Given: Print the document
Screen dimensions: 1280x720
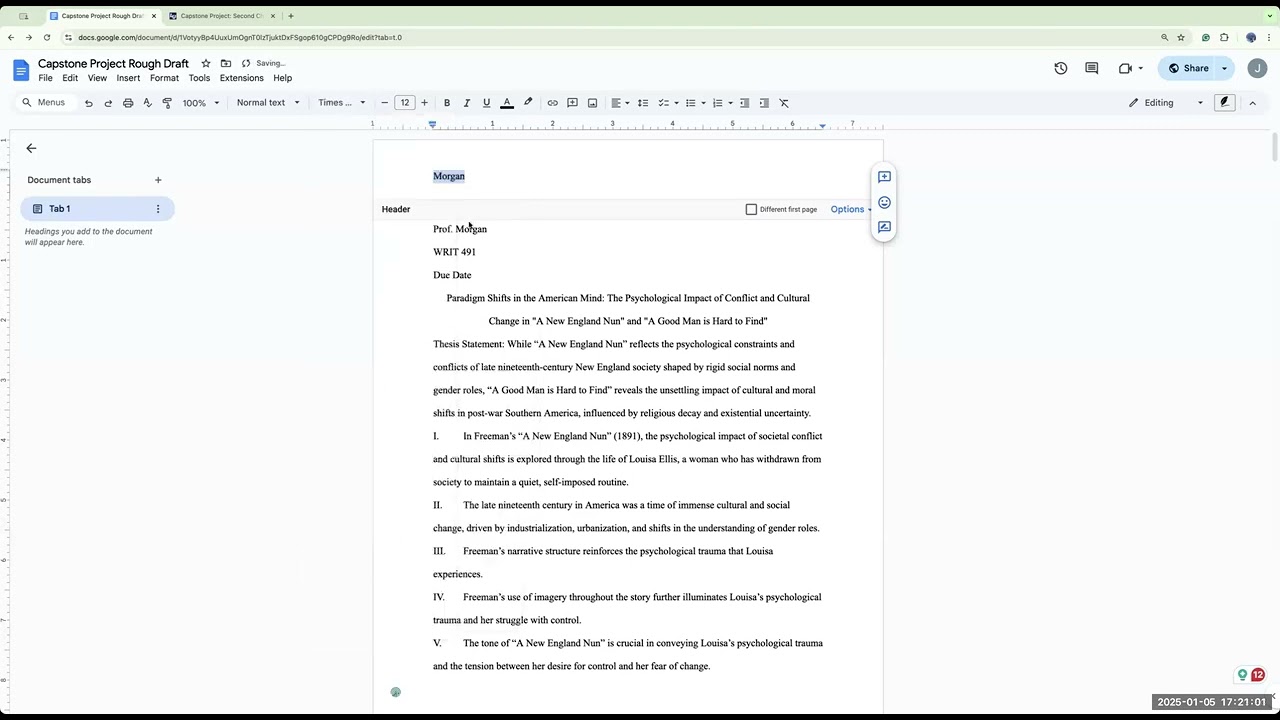Looking at the screenshot, I should click(x=128, y=103).
